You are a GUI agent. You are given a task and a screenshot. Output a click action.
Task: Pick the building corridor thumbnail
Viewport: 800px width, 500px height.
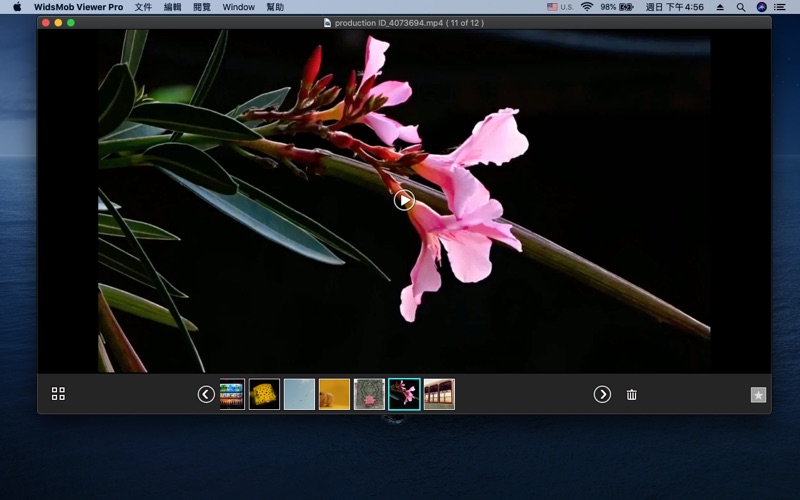tap(439, 394)
